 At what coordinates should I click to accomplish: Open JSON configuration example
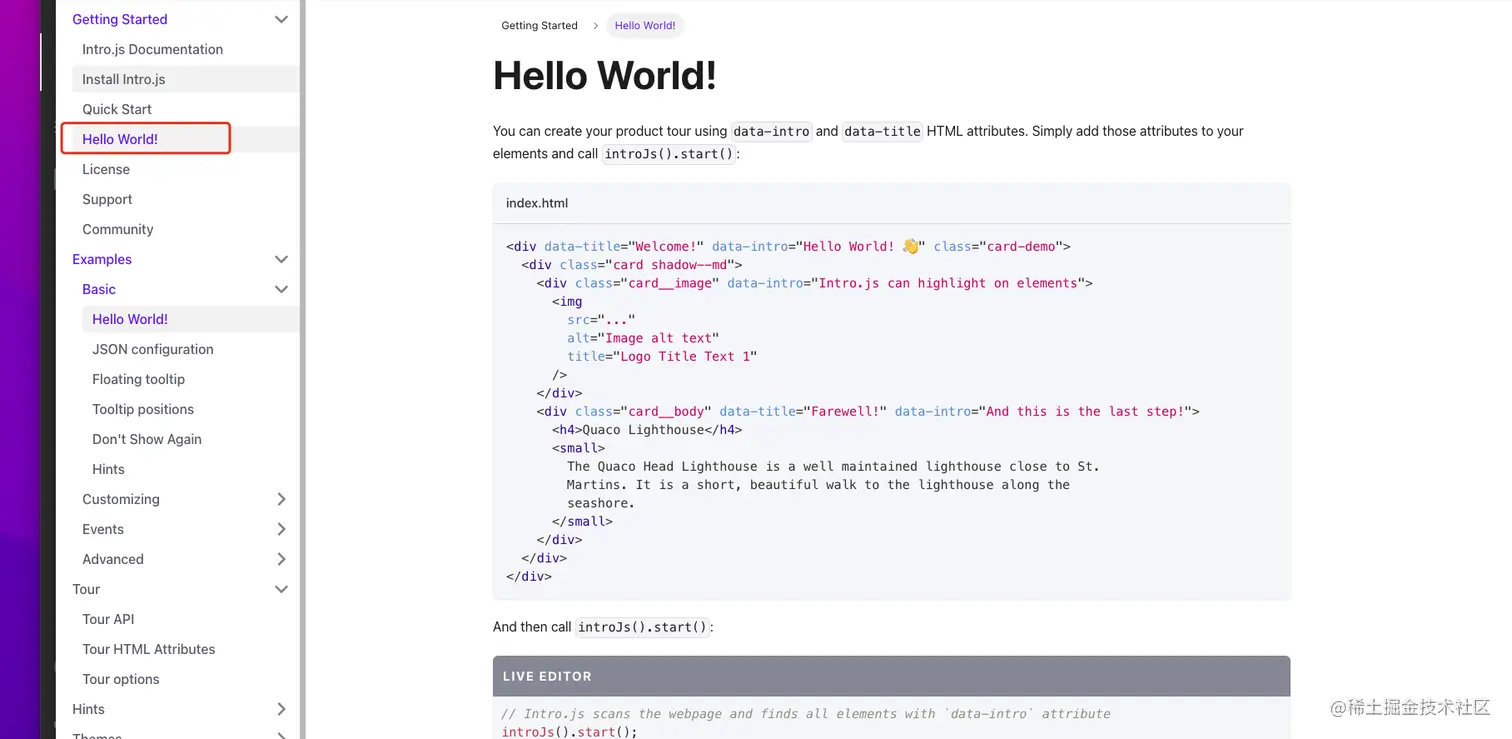(153, 349)
